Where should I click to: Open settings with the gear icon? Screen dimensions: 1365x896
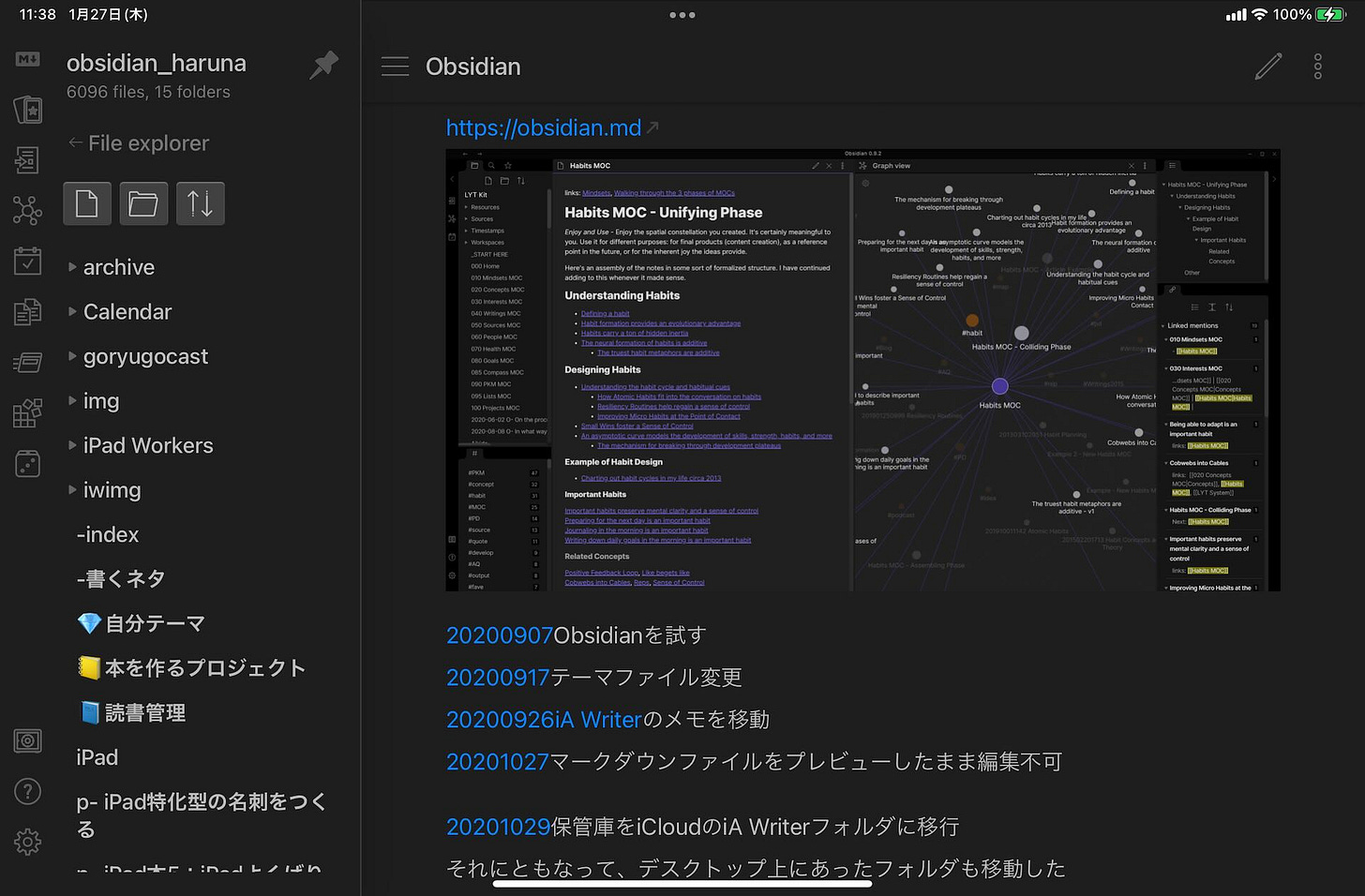click(27, 842)
